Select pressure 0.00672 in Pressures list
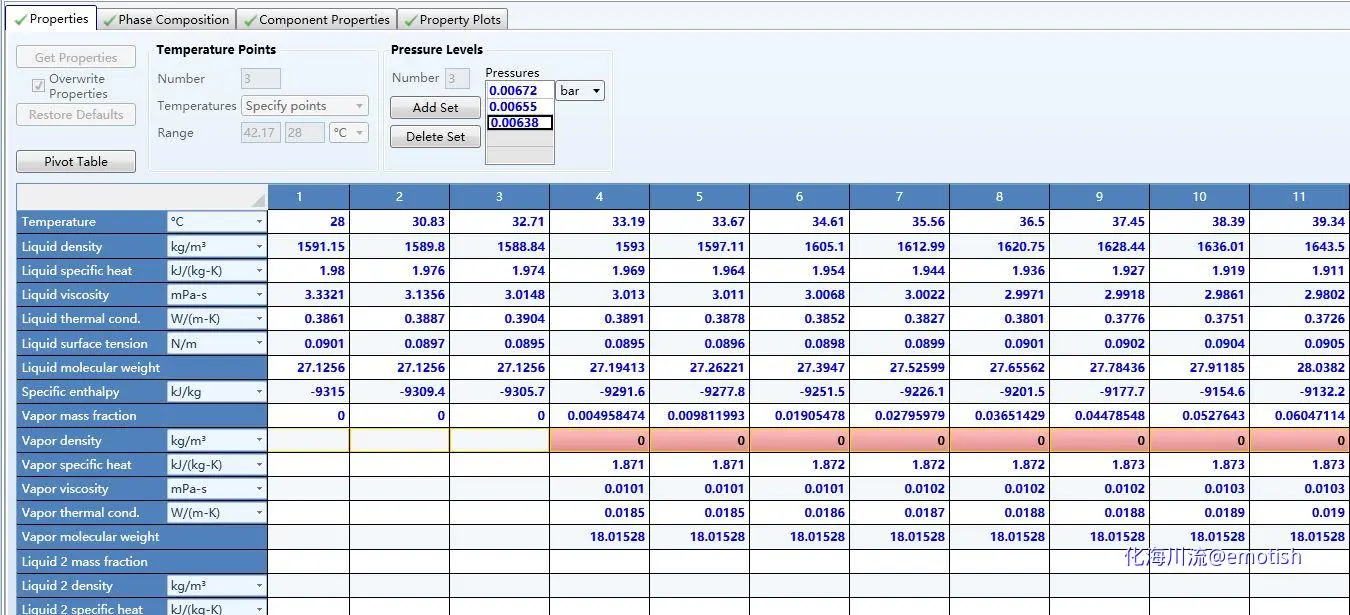The width and height of the screenshot is (1350, 615). pos(520,90)
